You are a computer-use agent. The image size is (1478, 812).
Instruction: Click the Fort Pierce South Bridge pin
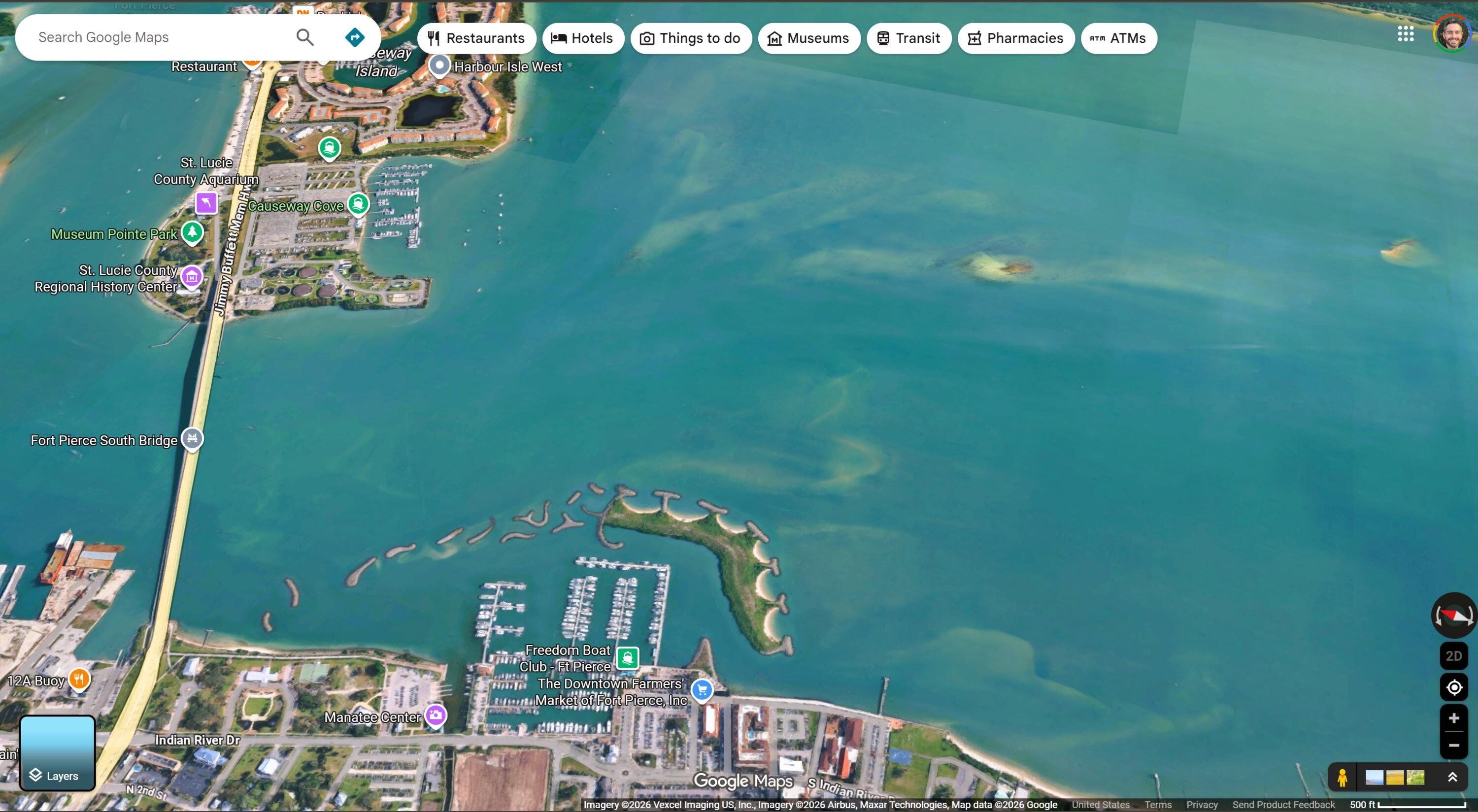coord(192,439)
